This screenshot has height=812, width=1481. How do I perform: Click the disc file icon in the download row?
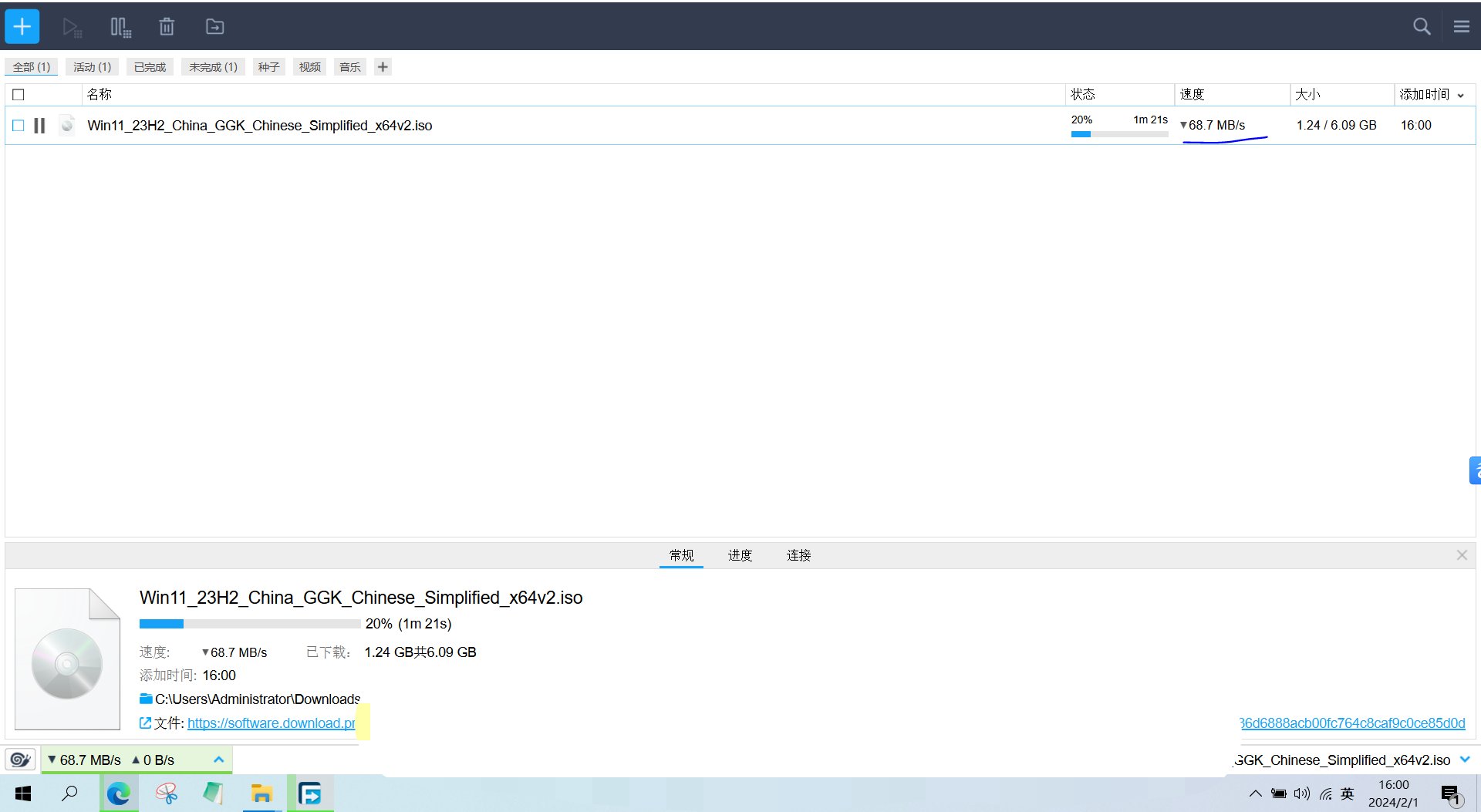(x=68, y=125)
